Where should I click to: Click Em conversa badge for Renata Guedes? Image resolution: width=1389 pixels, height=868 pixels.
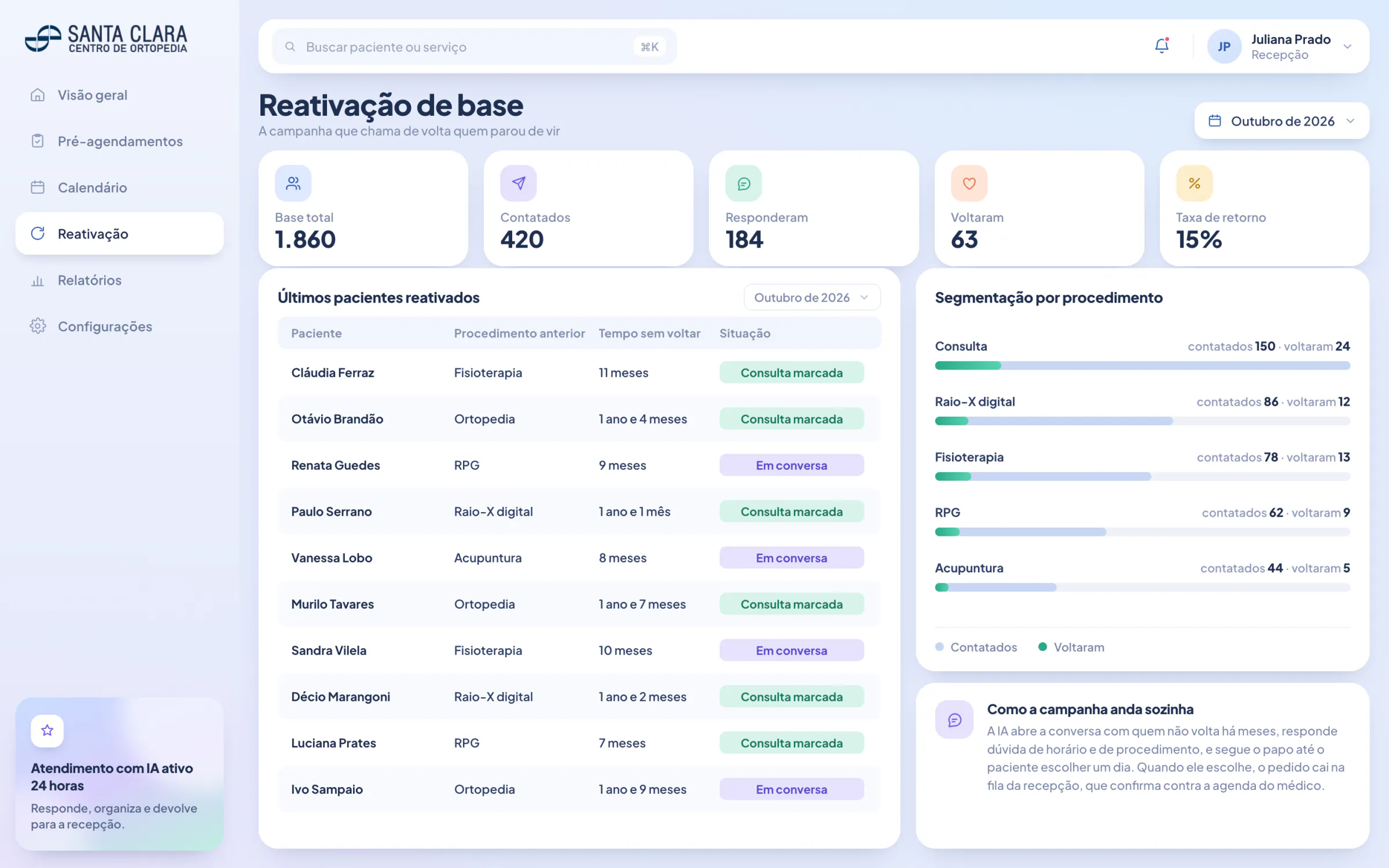click(791, 465)
